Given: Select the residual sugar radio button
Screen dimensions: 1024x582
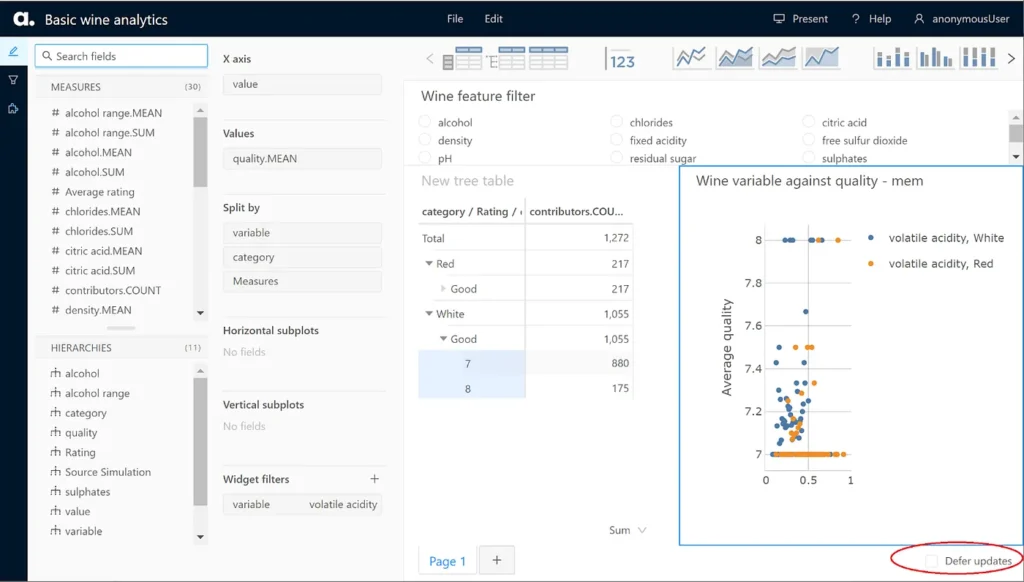Looking at the screenshot, I should click(616, 157).
